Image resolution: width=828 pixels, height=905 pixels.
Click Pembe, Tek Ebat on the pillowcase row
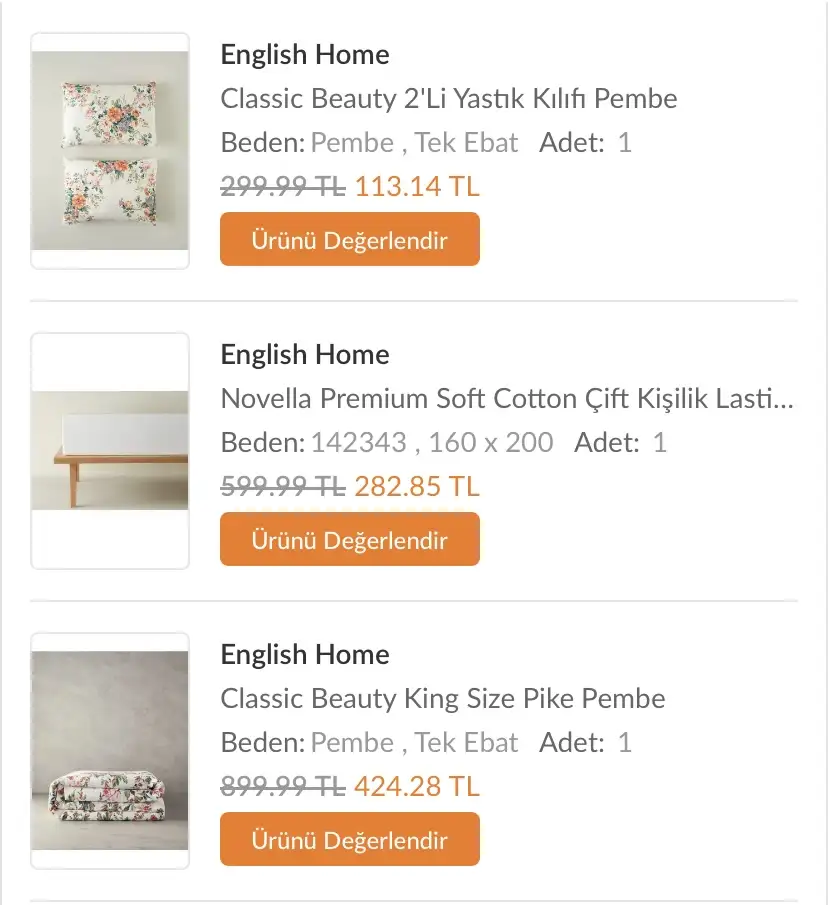point(414,143)
